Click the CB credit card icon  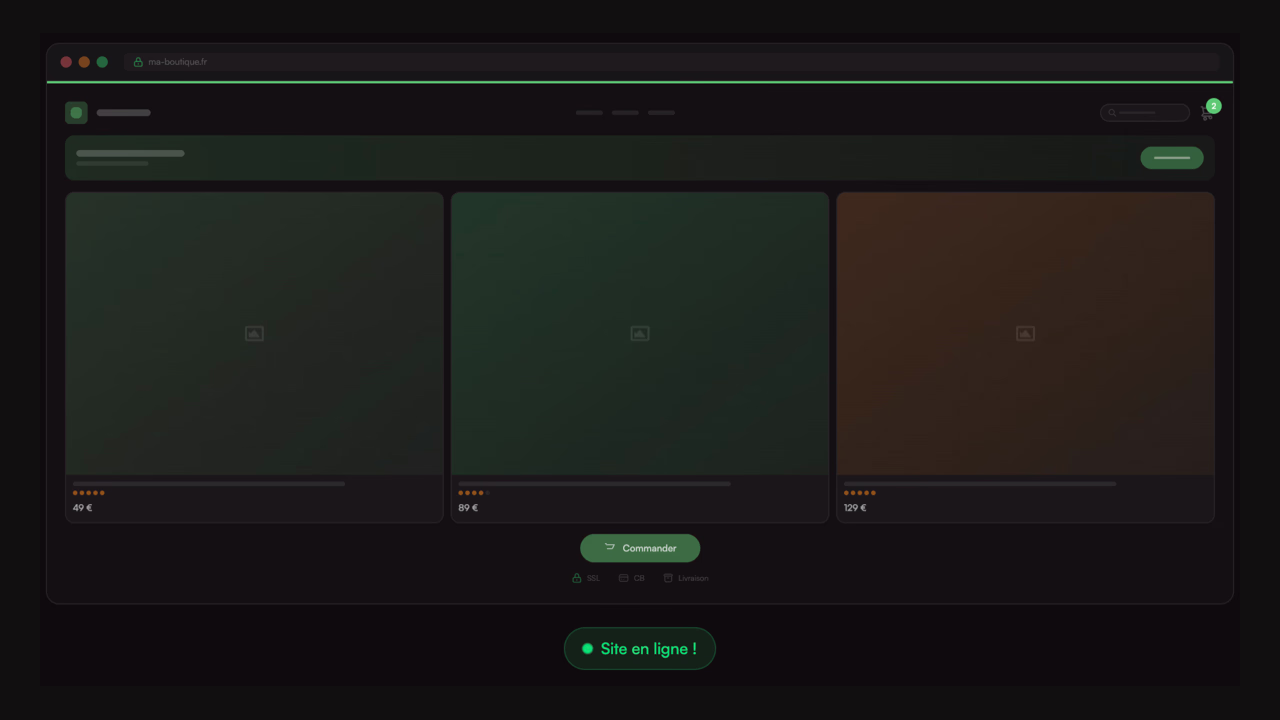click(x=623, y=578)
